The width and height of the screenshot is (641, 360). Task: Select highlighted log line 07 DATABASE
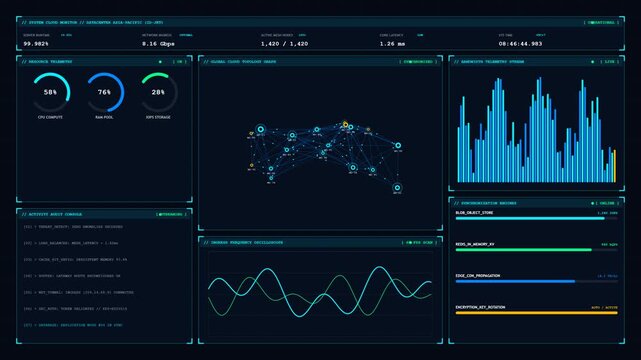pos(73,325)
